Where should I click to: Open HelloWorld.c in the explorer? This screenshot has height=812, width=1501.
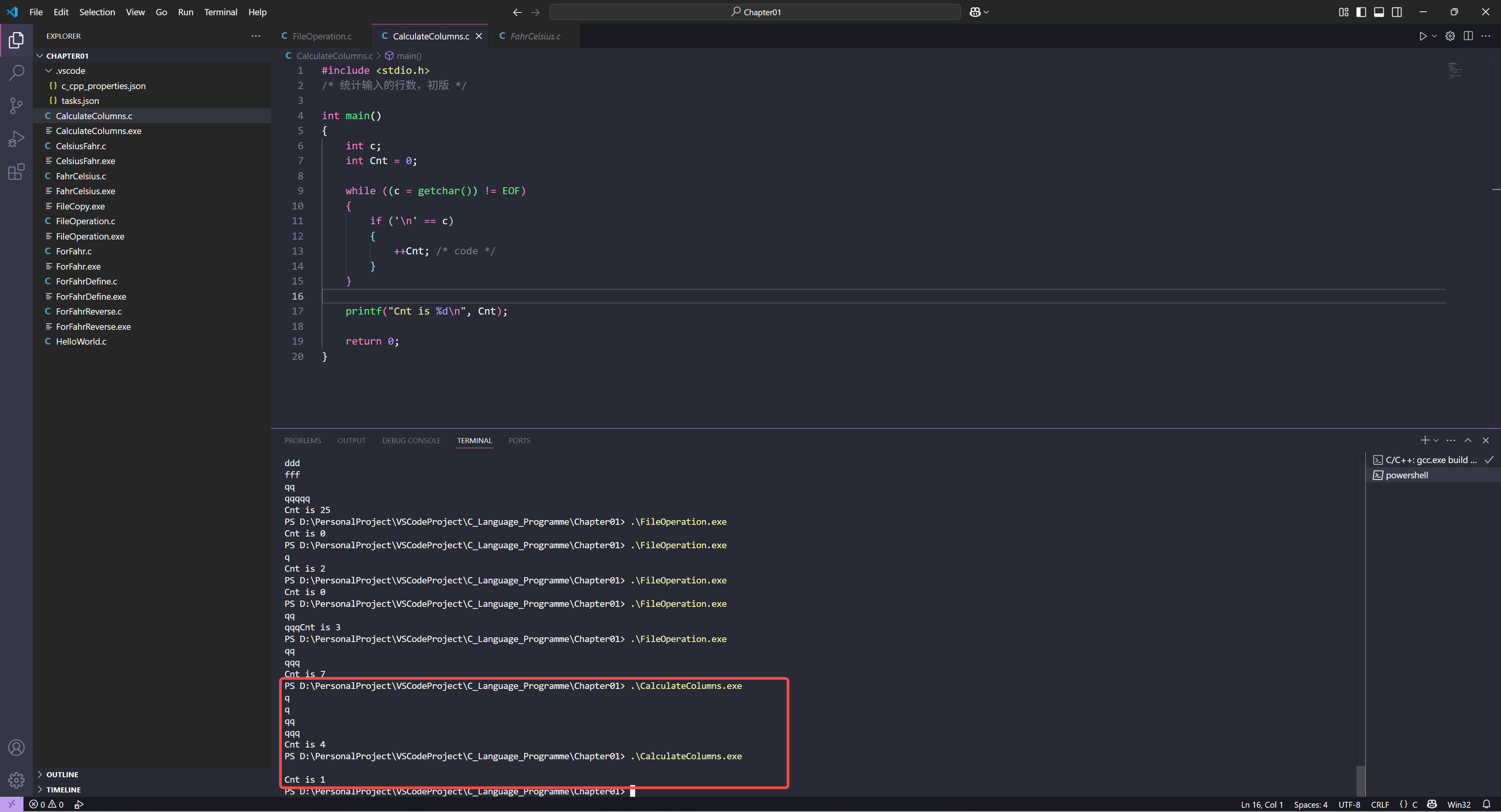pyautogui.click(x=81, y=342)
